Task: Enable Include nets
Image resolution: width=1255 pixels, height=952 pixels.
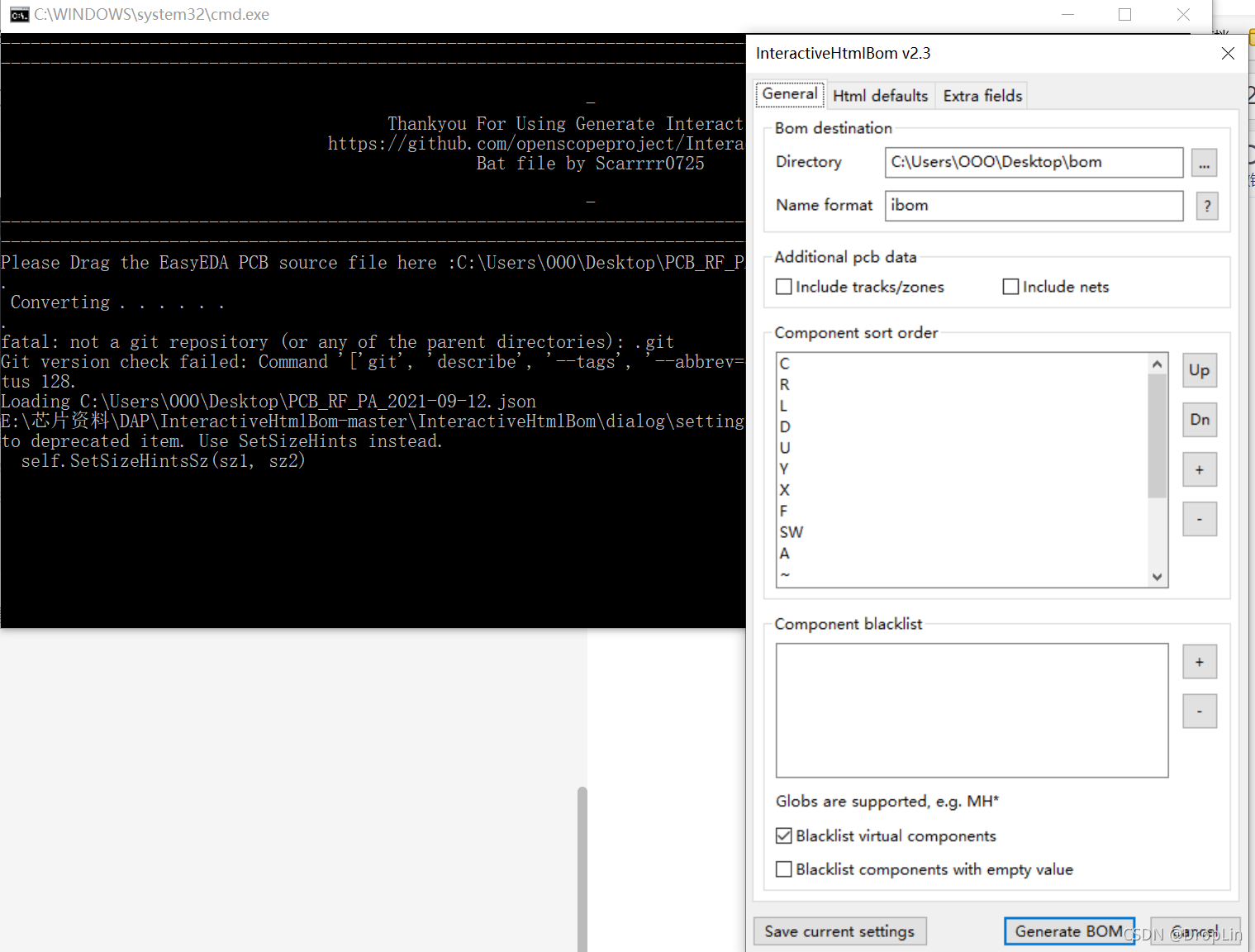Action: [1056, 287]
